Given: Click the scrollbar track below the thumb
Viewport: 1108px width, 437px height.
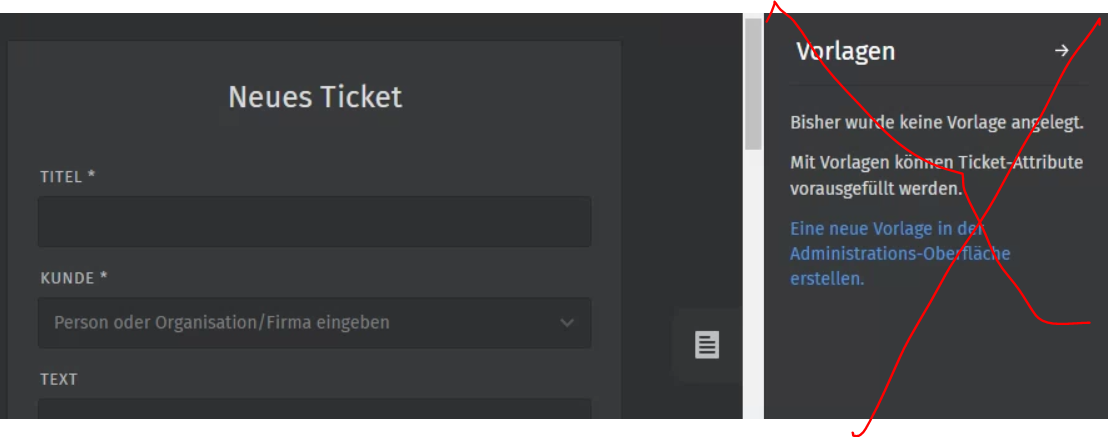Looking at the screenshot, I should (753, 283).
